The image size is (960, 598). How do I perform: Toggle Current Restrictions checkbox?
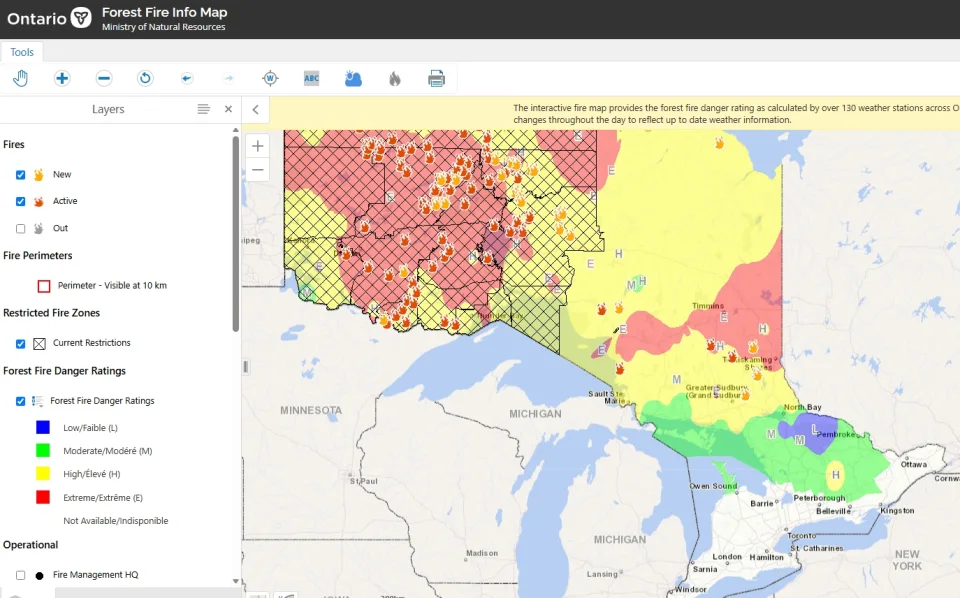(21, 344)
